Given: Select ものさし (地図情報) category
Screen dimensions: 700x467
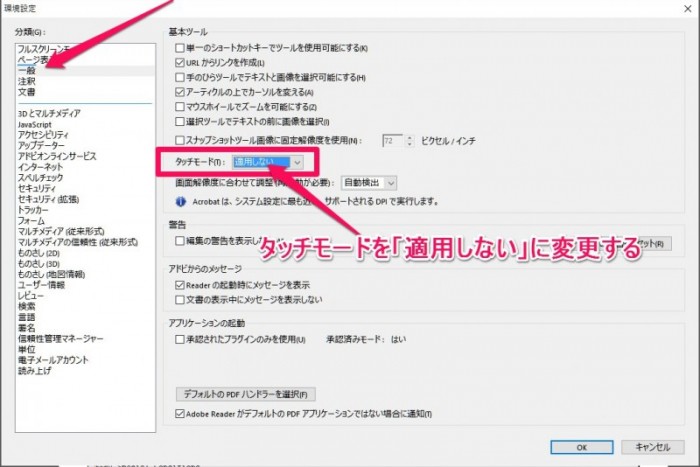Looking at the screenshot, I should pos(51,274).
